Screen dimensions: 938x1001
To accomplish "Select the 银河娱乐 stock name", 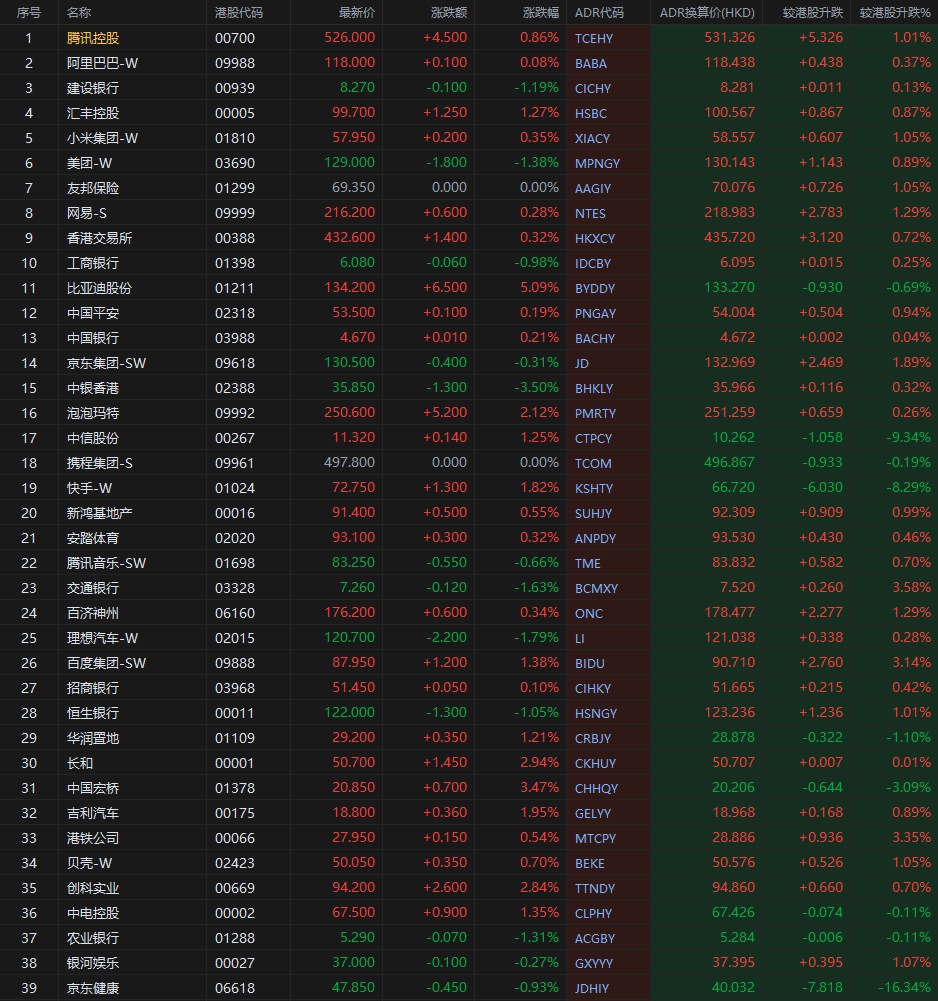I will (x=93, y=963).
